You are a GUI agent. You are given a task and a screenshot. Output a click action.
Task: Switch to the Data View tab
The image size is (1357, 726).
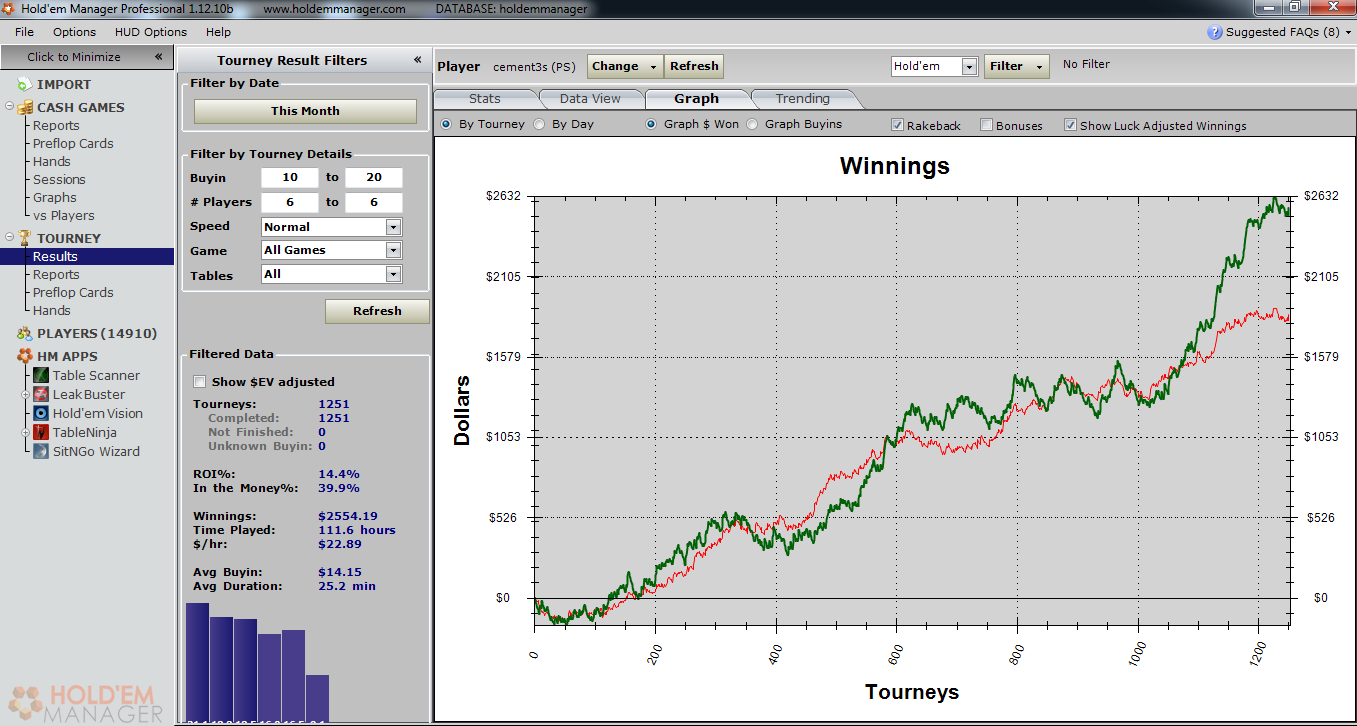(590, 99)
